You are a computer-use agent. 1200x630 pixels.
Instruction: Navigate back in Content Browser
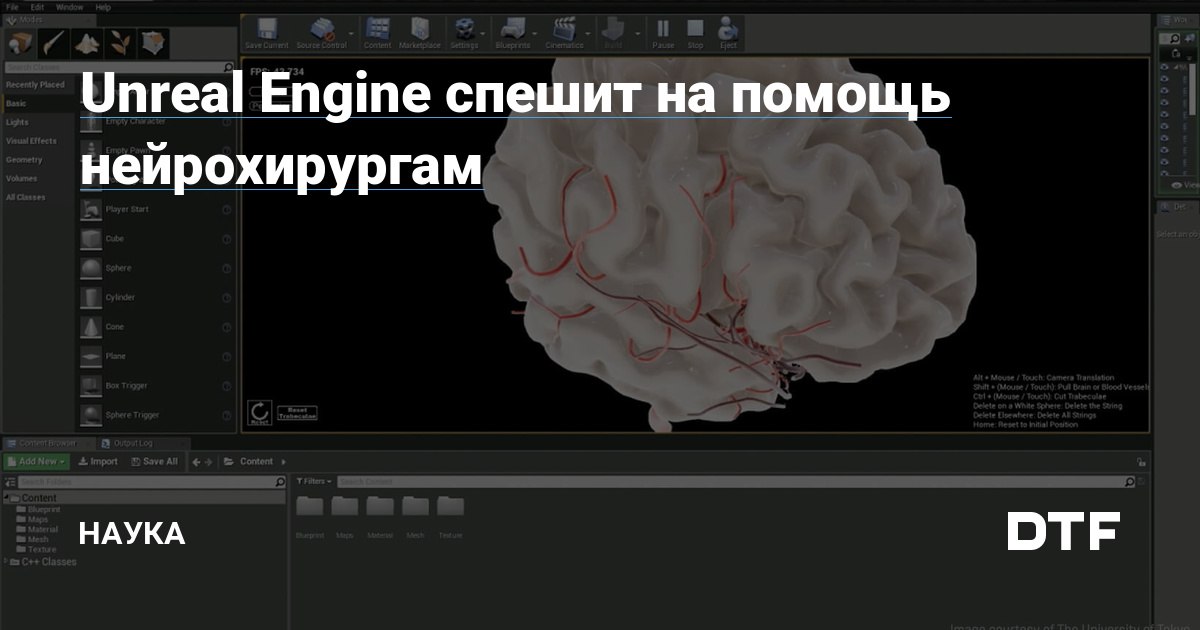[x=196, y=461]
